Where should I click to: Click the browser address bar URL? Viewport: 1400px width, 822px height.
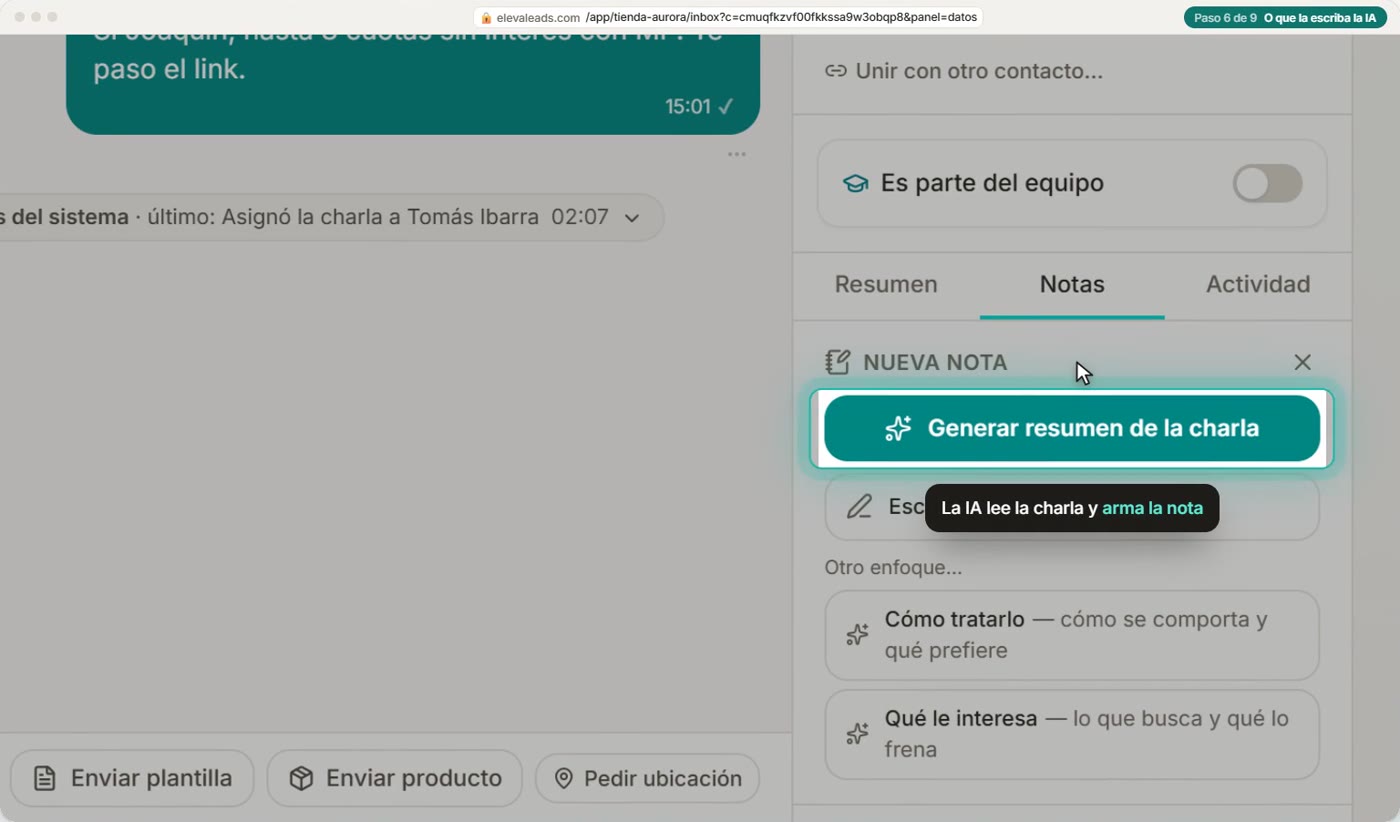coord(728,17)
